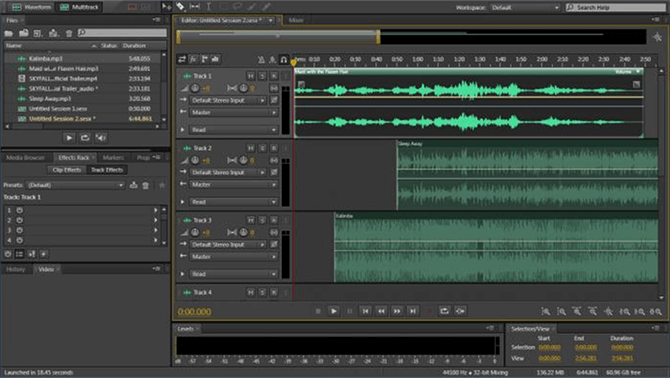Click the fx Effects button above Track 1
This screenshot has height=378, width=670.
click(193, 59)
